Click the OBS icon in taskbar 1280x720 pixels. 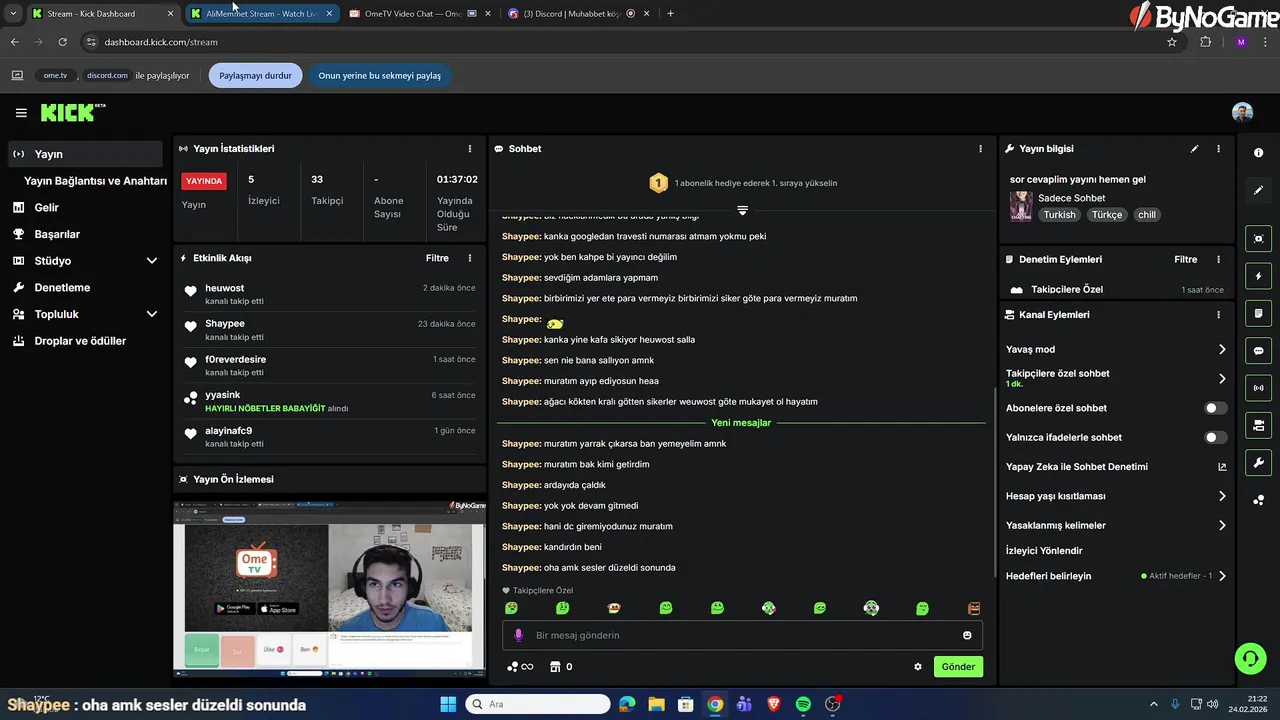click(x=833, y=704)
